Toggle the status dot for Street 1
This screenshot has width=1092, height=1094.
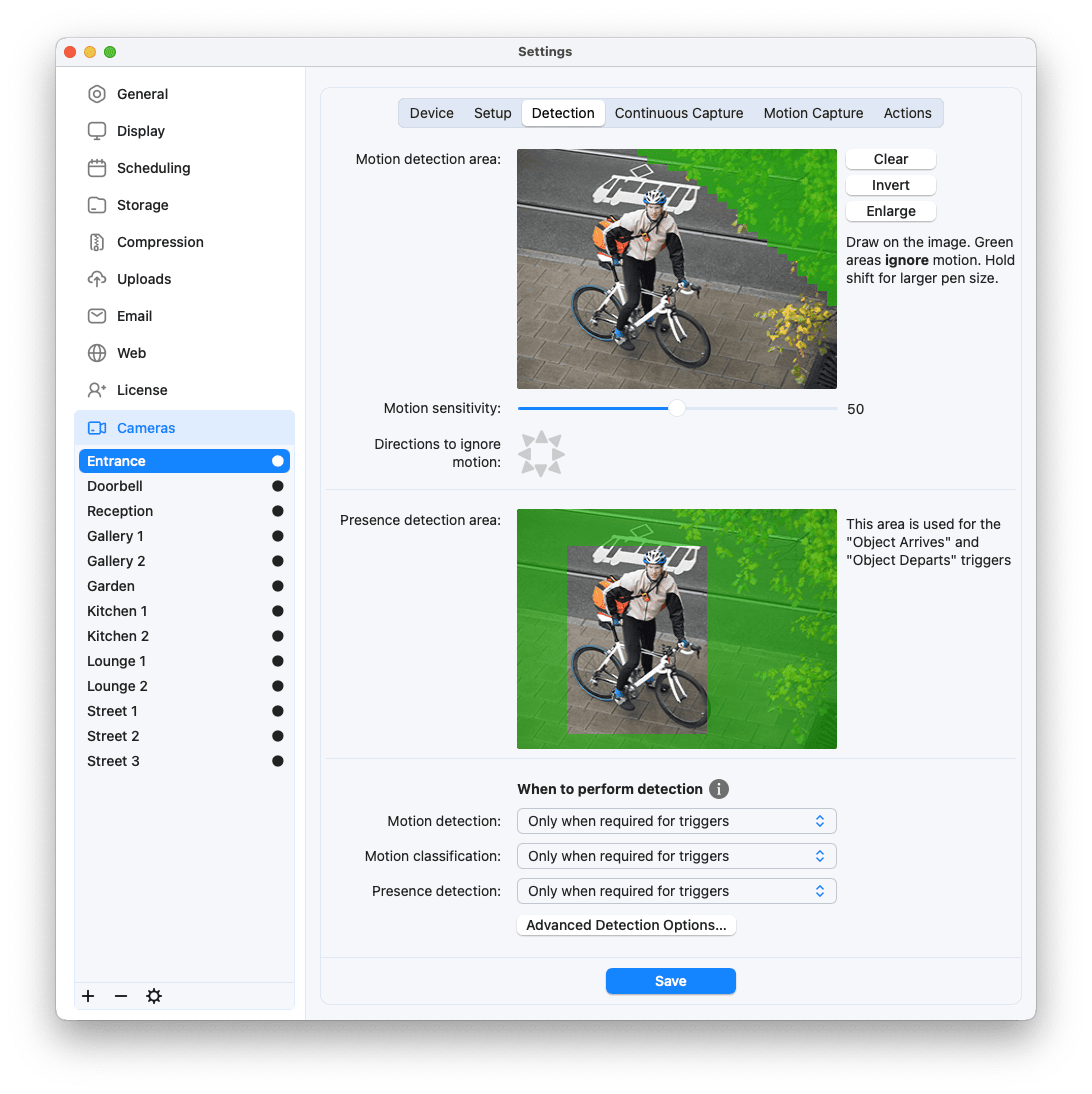(277, 711)
